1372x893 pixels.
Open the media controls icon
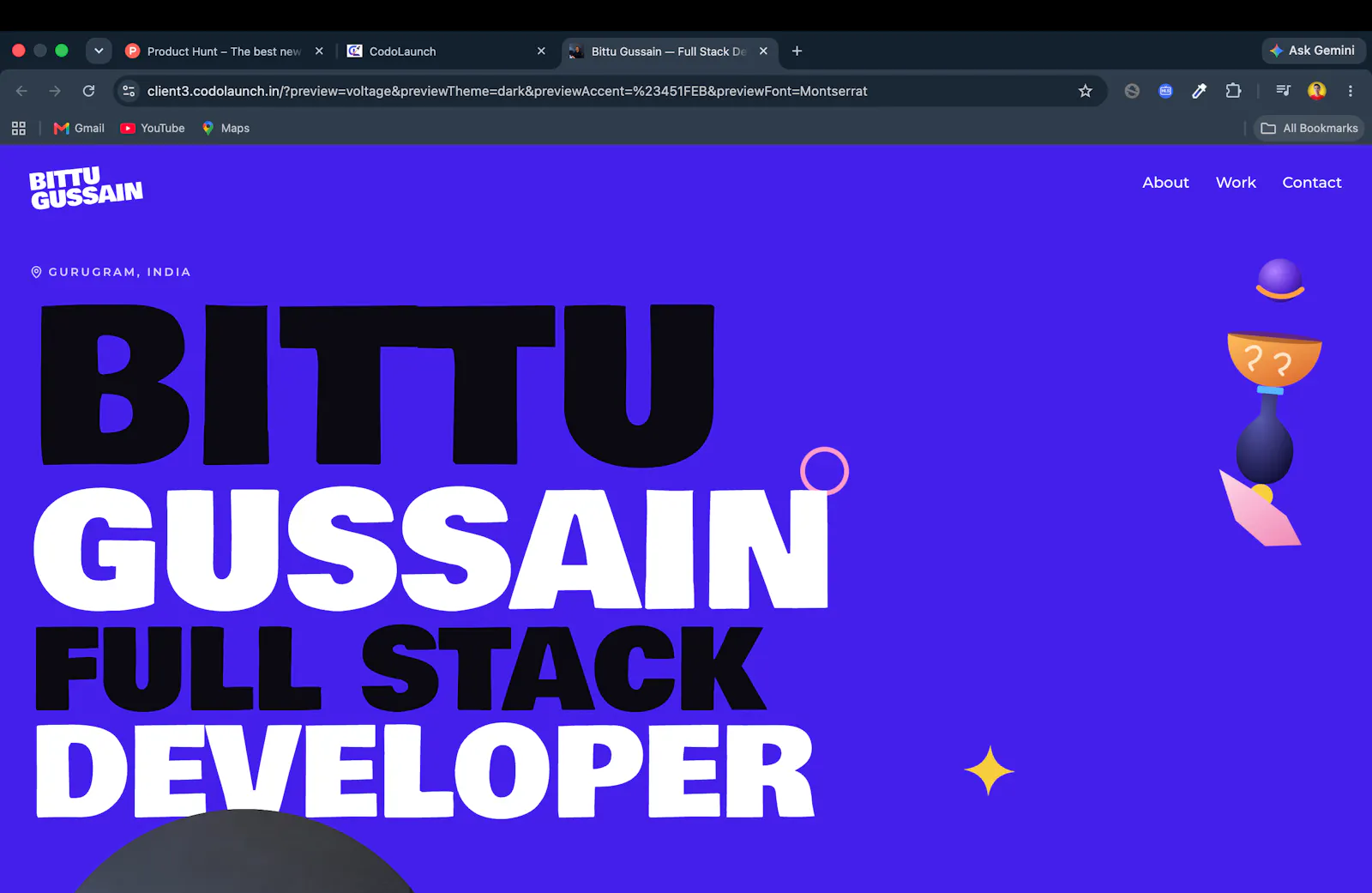coord(1283,91)
